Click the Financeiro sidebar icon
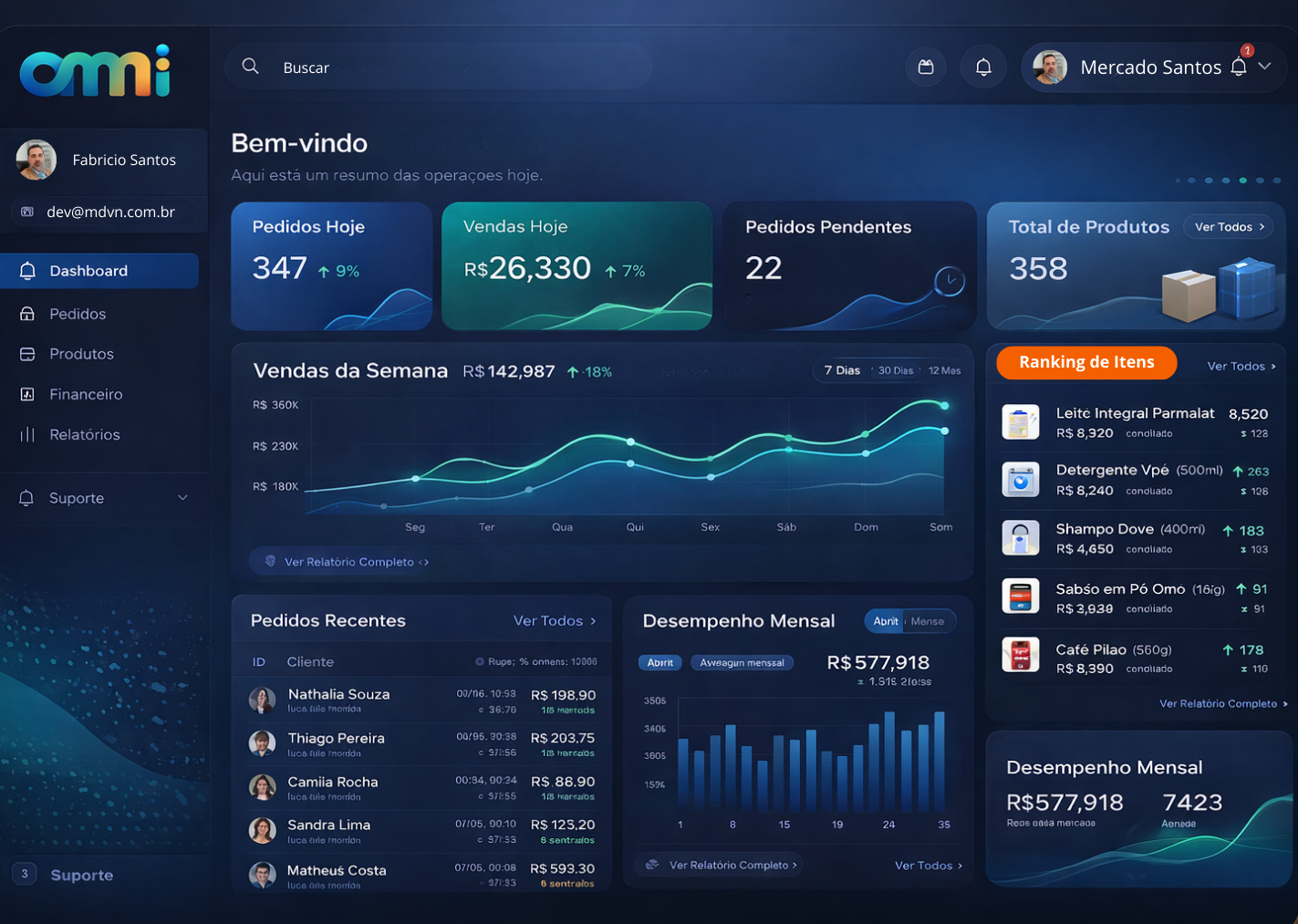 click(27, 394)
